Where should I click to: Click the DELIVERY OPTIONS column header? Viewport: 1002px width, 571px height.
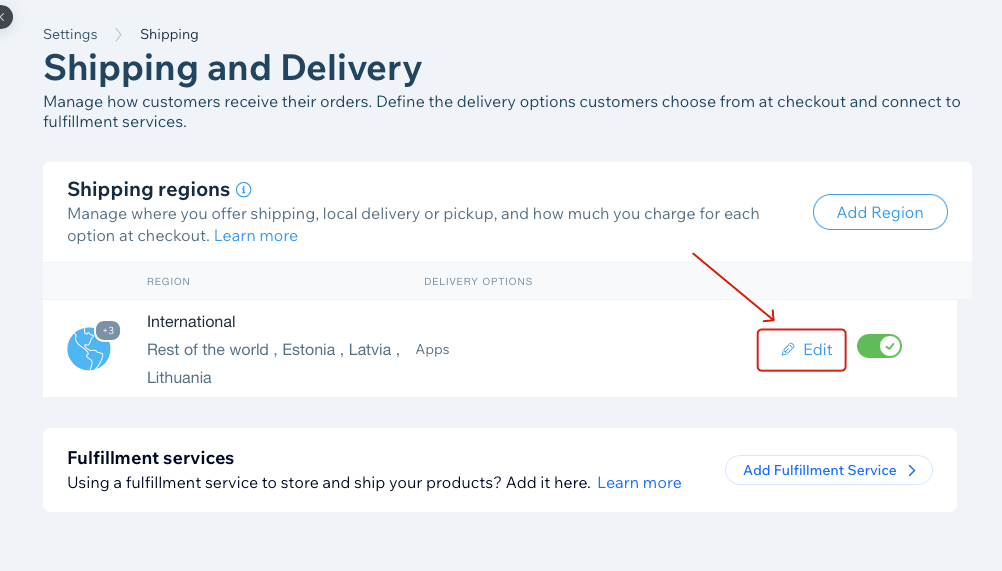(x=478, y=281)
